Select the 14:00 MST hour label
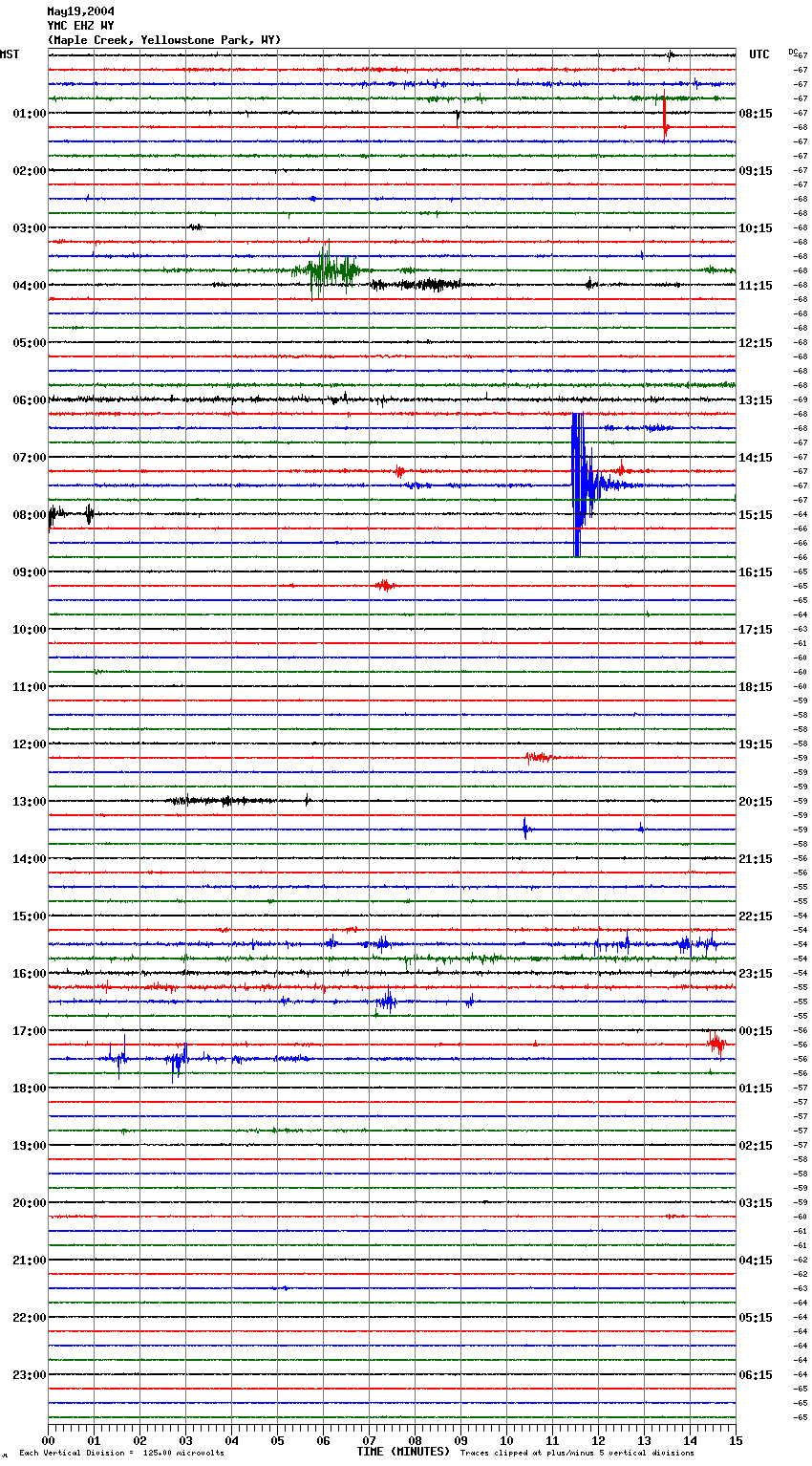This screenshot has height=1466, width=812. pos(30,859)
